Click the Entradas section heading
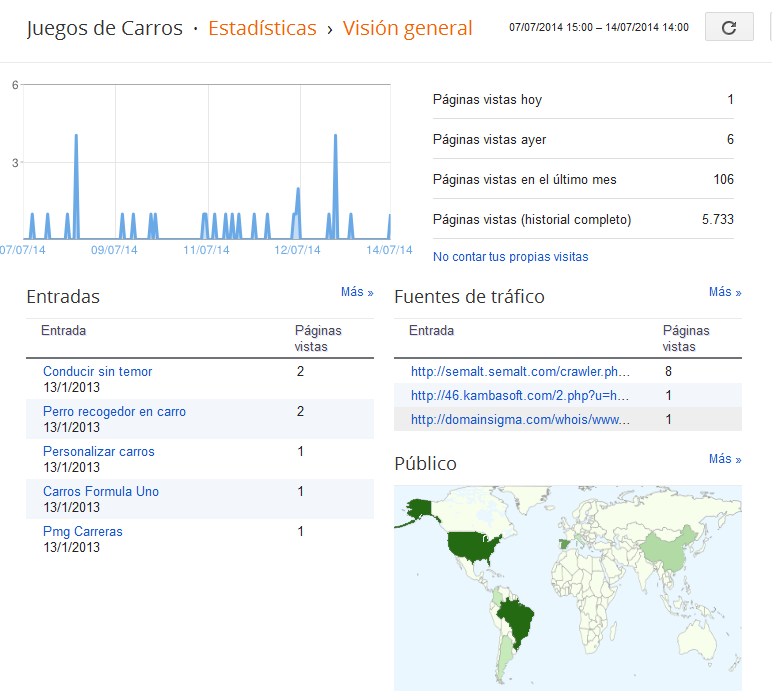 (x=63, y=297)
